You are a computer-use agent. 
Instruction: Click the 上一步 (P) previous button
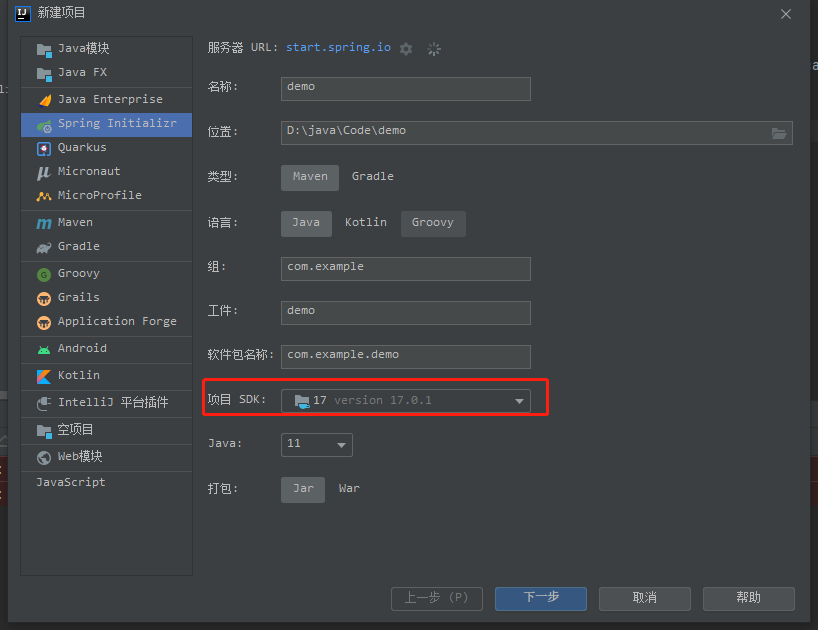coord(437,599)
